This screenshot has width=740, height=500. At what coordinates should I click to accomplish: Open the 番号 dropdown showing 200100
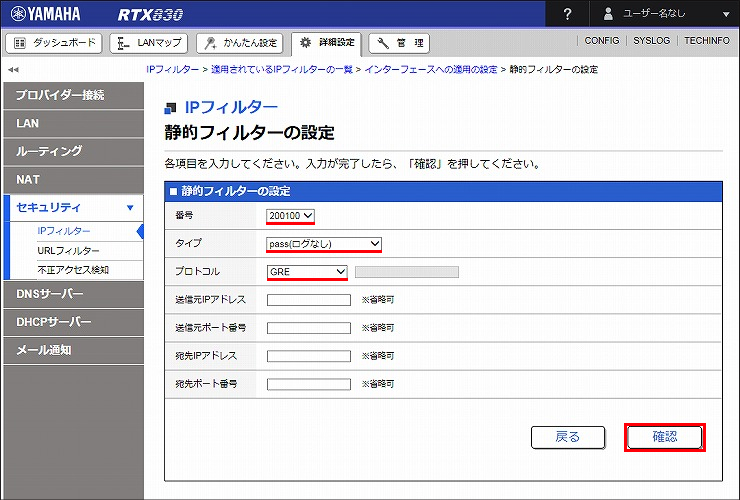pos(290,216)
